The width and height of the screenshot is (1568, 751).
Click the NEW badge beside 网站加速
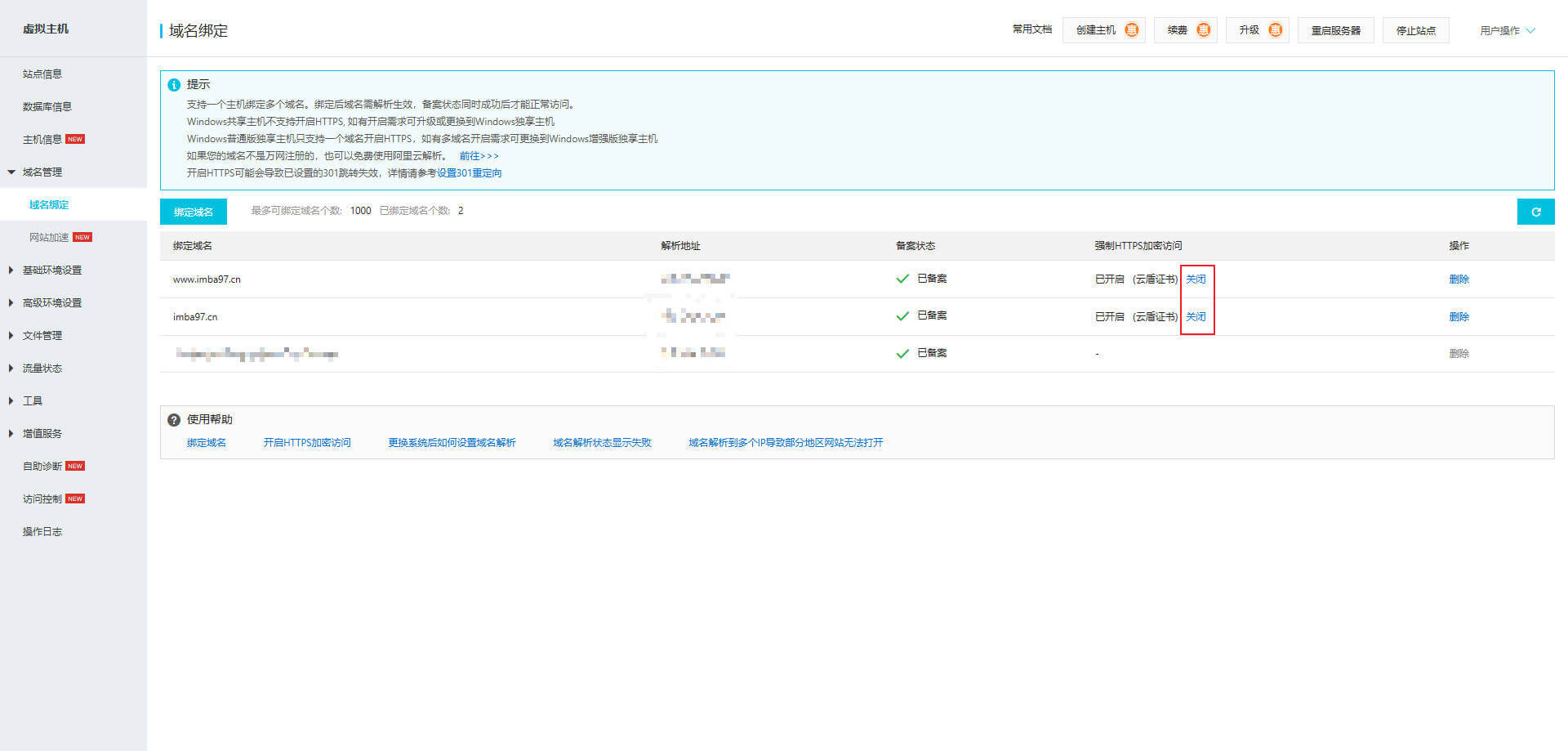[82, 238]
